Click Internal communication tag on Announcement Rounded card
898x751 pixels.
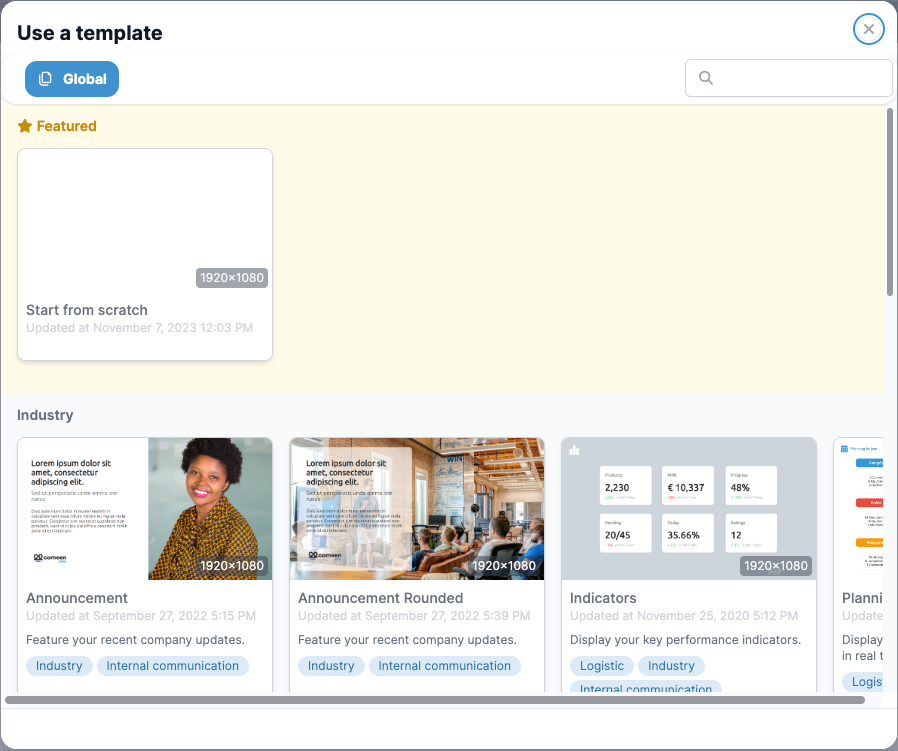444,666
